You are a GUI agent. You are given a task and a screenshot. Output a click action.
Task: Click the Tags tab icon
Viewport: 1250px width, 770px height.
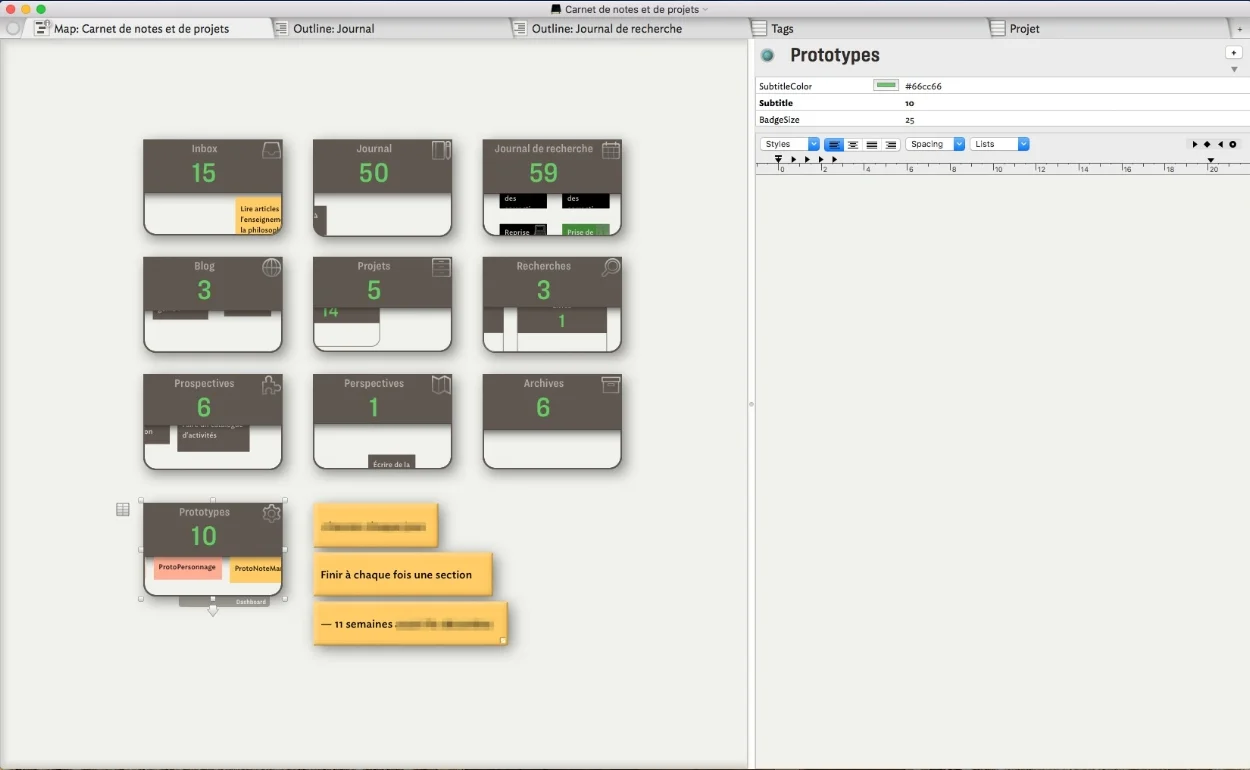[760, 29]
